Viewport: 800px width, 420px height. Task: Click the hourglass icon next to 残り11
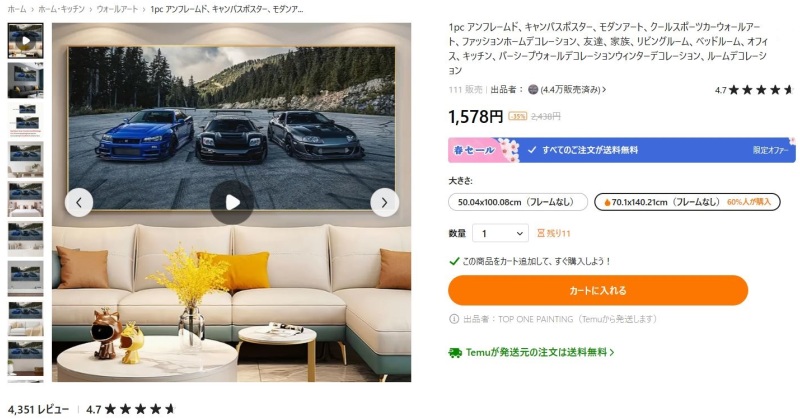pos(541,233)
